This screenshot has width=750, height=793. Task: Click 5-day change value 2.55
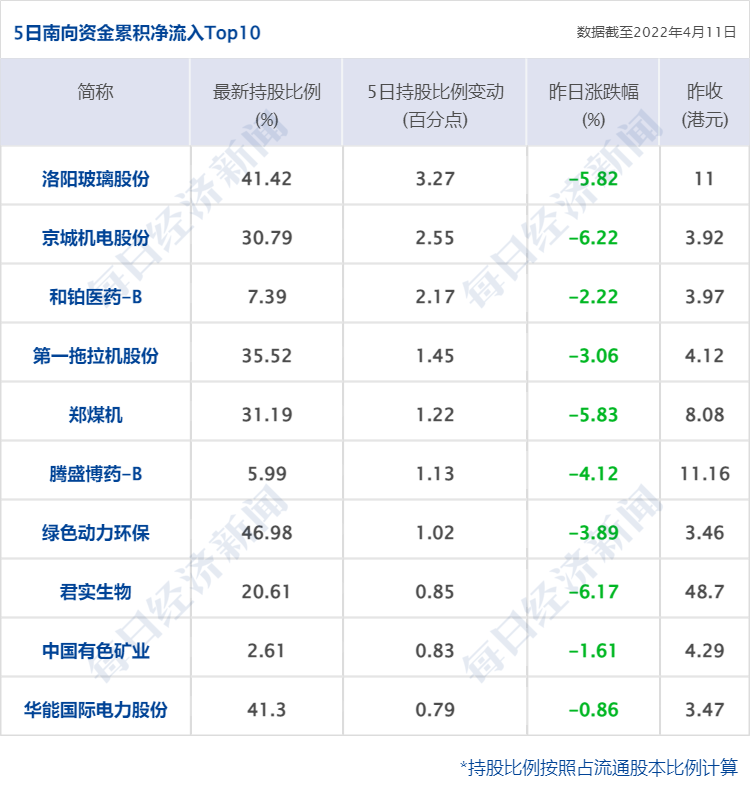435,238
